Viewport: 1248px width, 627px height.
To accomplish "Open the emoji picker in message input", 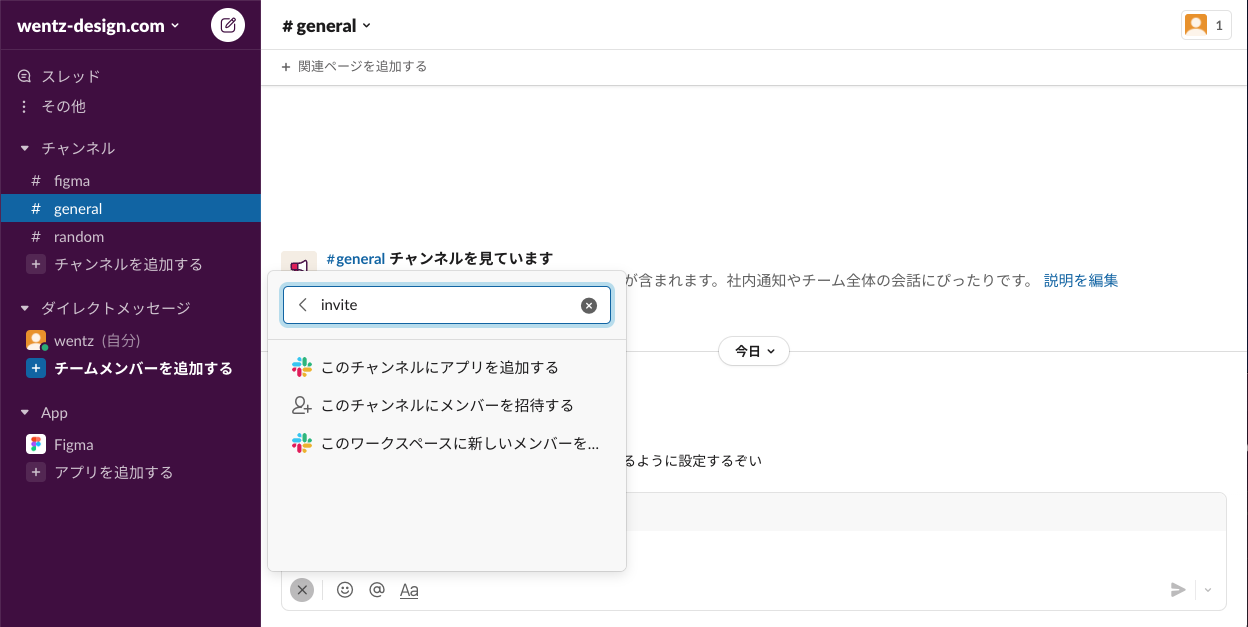I will click(345, 590).
